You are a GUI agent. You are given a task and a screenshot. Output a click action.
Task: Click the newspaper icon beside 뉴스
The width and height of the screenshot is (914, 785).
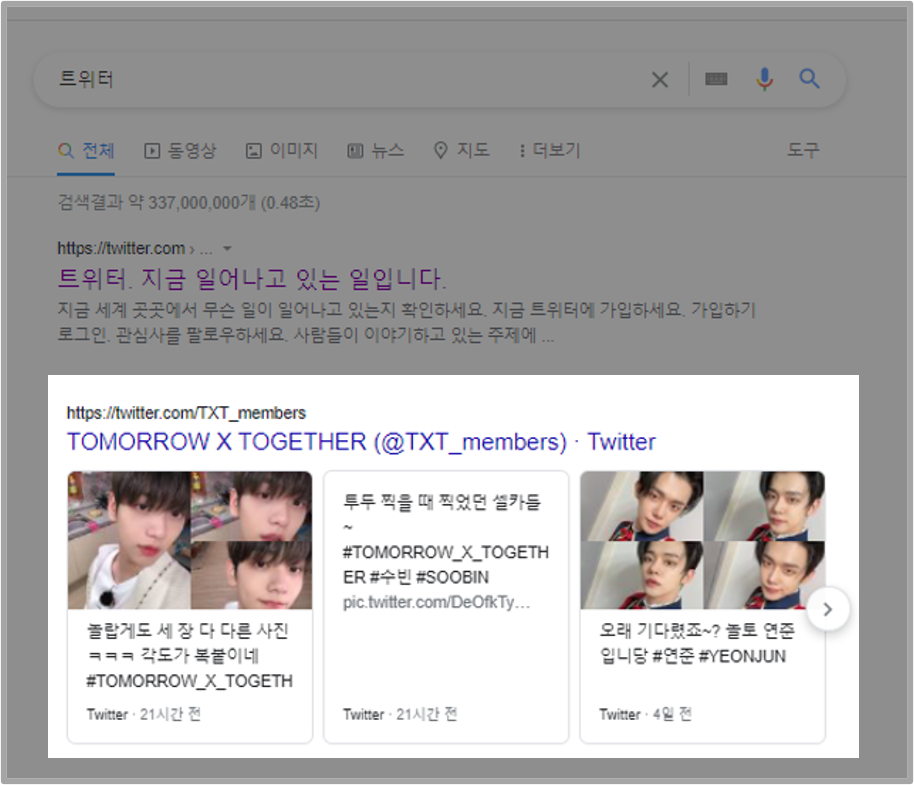pyautogui.click(x=355, y=150)
